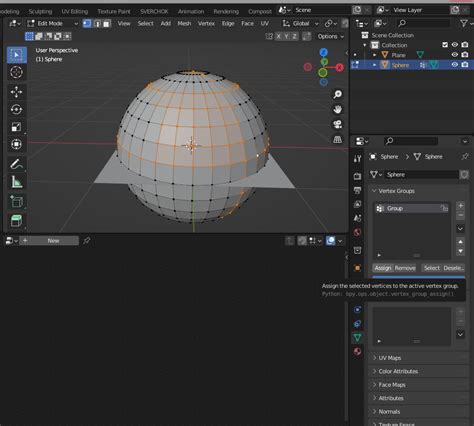This screenshot has width=474, height=426.
Task: Select the Move tool
Action: pos(16,92)
